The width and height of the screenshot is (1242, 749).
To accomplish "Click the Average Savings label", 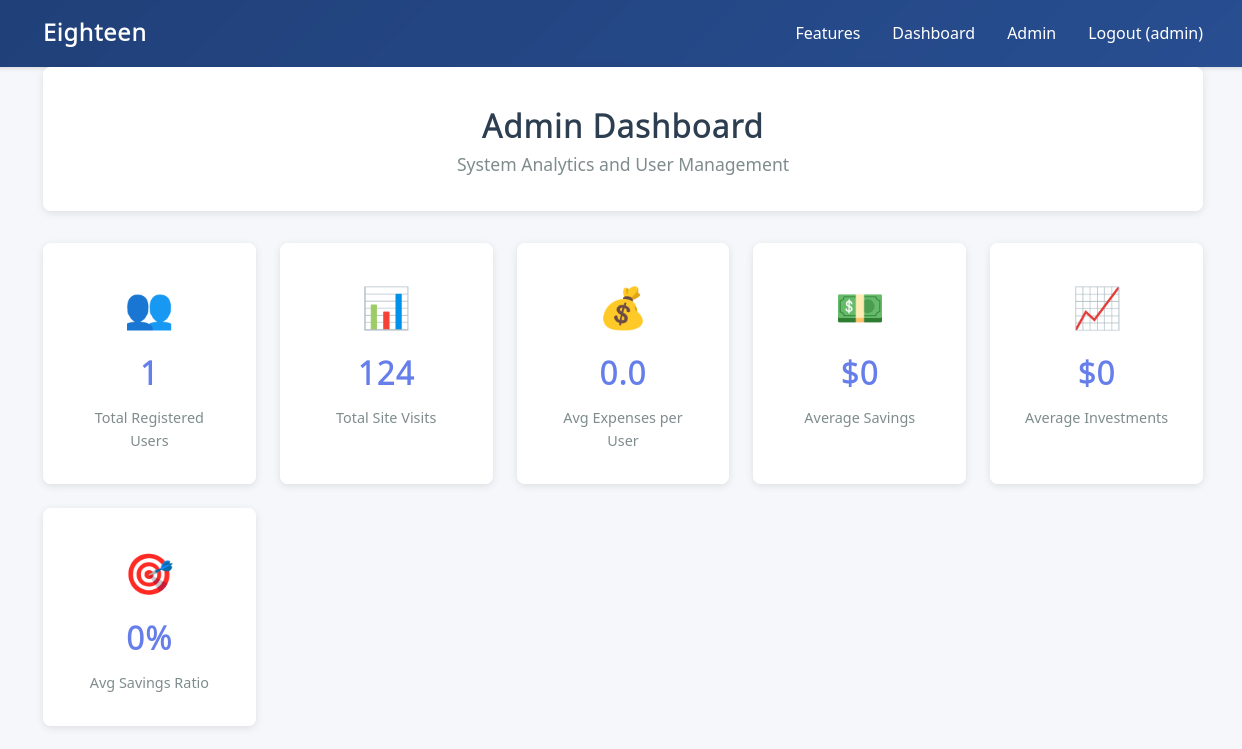I will click(859, 418).
